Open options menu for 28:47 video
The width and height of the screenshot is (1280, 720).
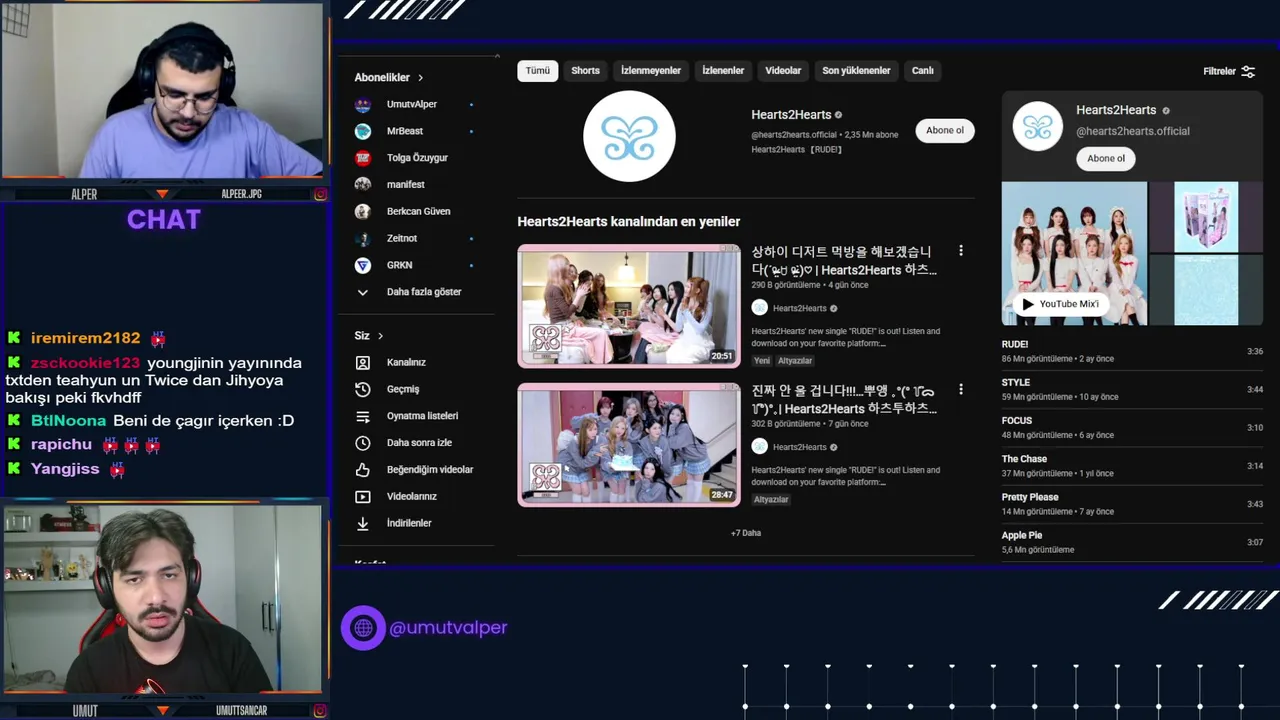point(960,389)
